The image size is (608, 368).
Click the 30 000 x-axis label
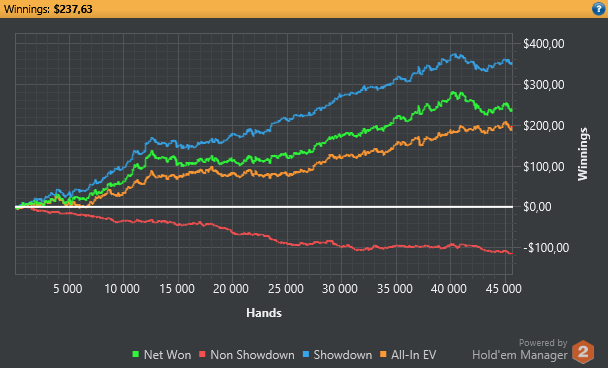tap(340, 289)
